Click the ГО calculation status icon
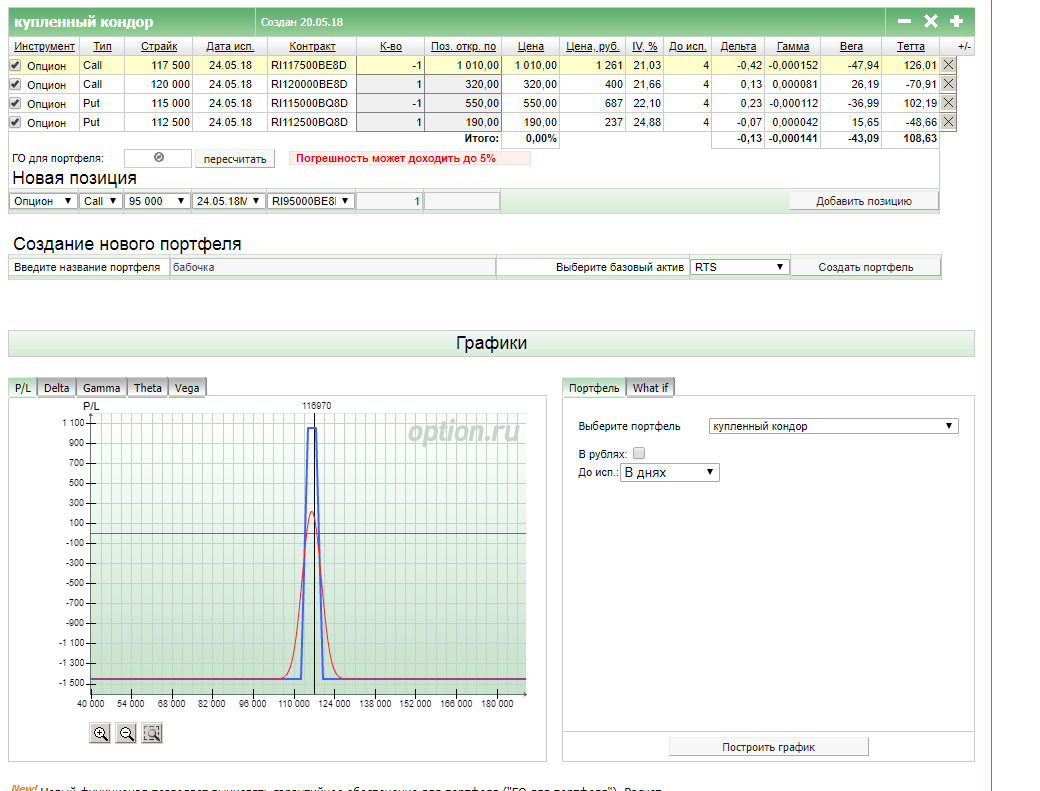Image resolution: width=1040 pixels, height=791 pixels. [158, 157]
